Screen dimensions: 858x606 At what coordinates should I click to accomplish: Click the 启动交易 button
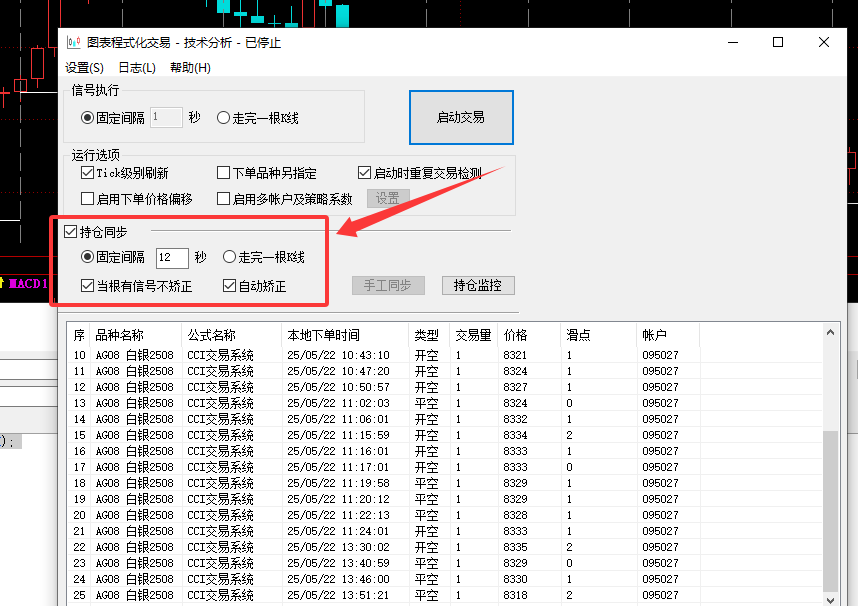(461, 117)
